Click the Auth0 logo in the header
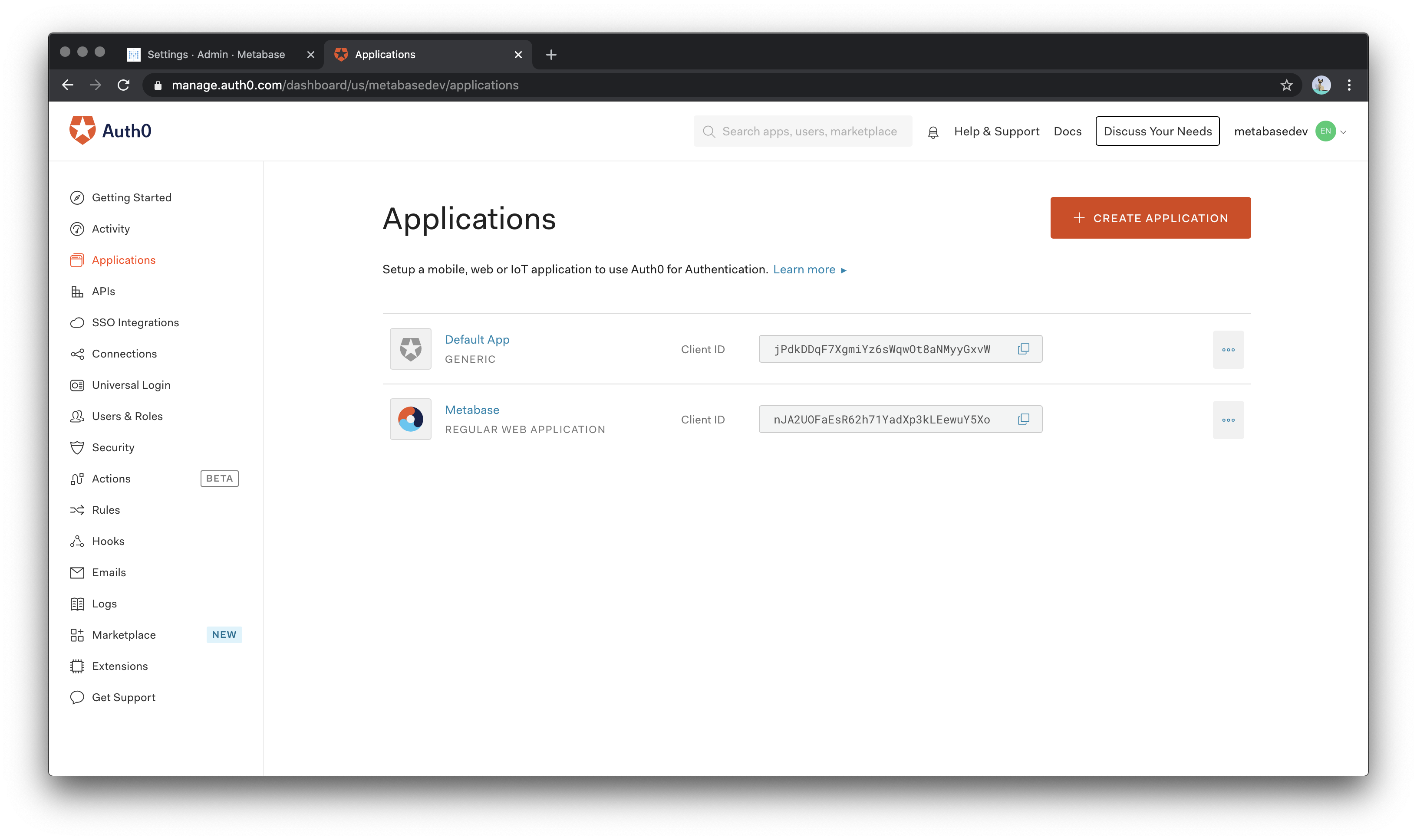1417x840 pixels. pos(110,131)
